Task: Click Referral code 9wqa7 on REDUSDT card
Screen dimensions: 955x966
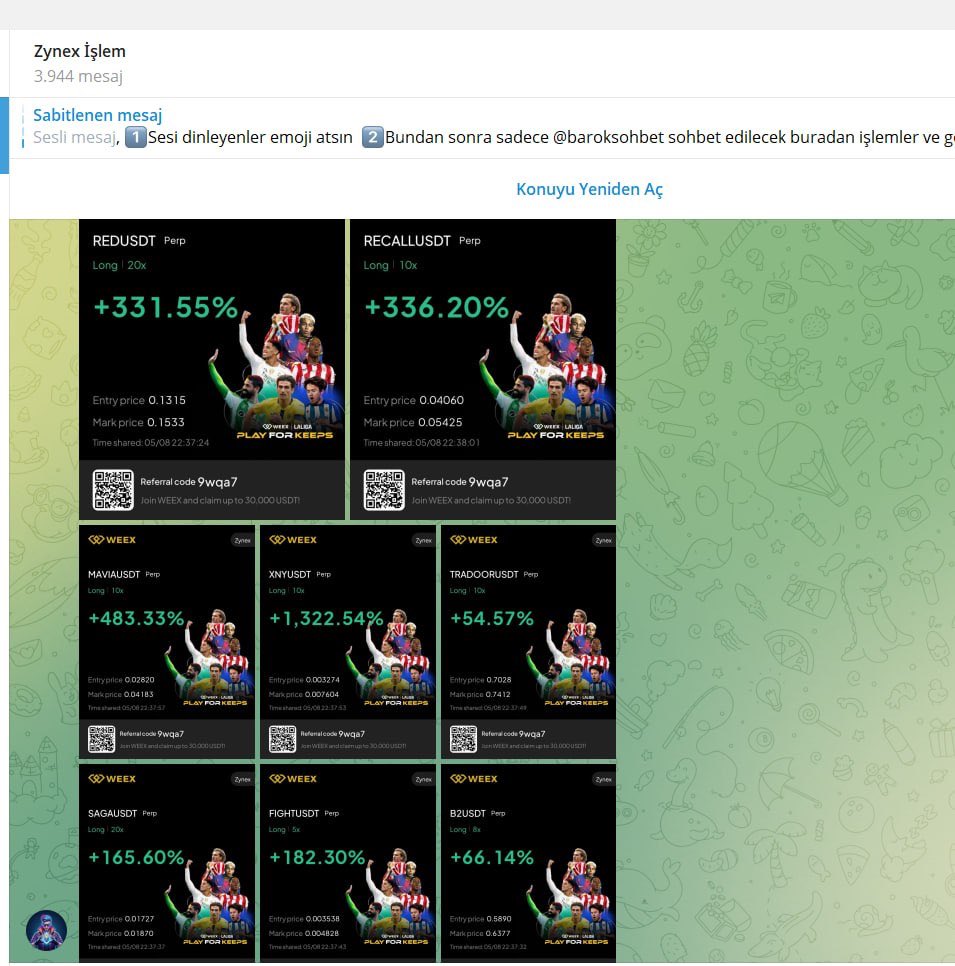Action: pos(189,482)
